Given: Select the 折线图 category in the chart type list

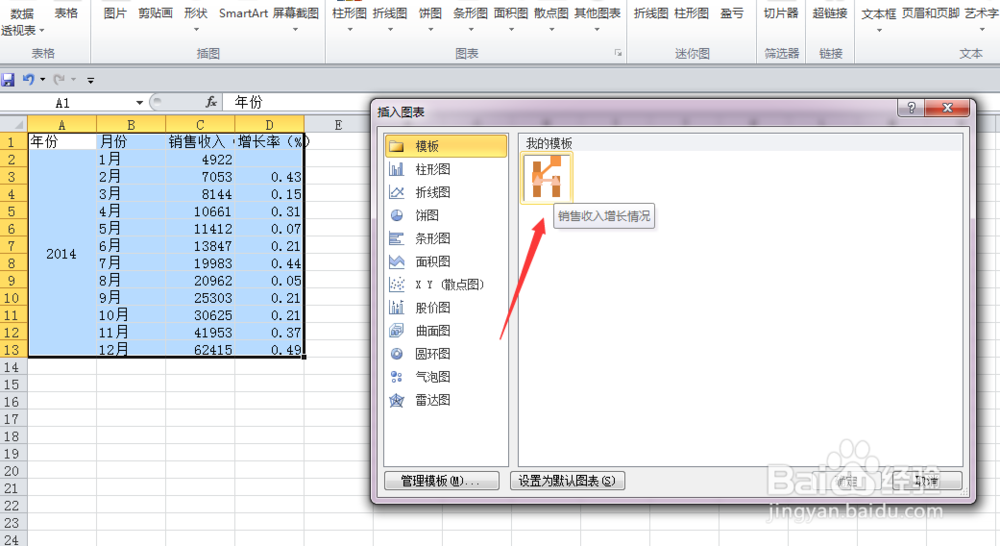Looking at the screenshot, I should click(446, 192).
